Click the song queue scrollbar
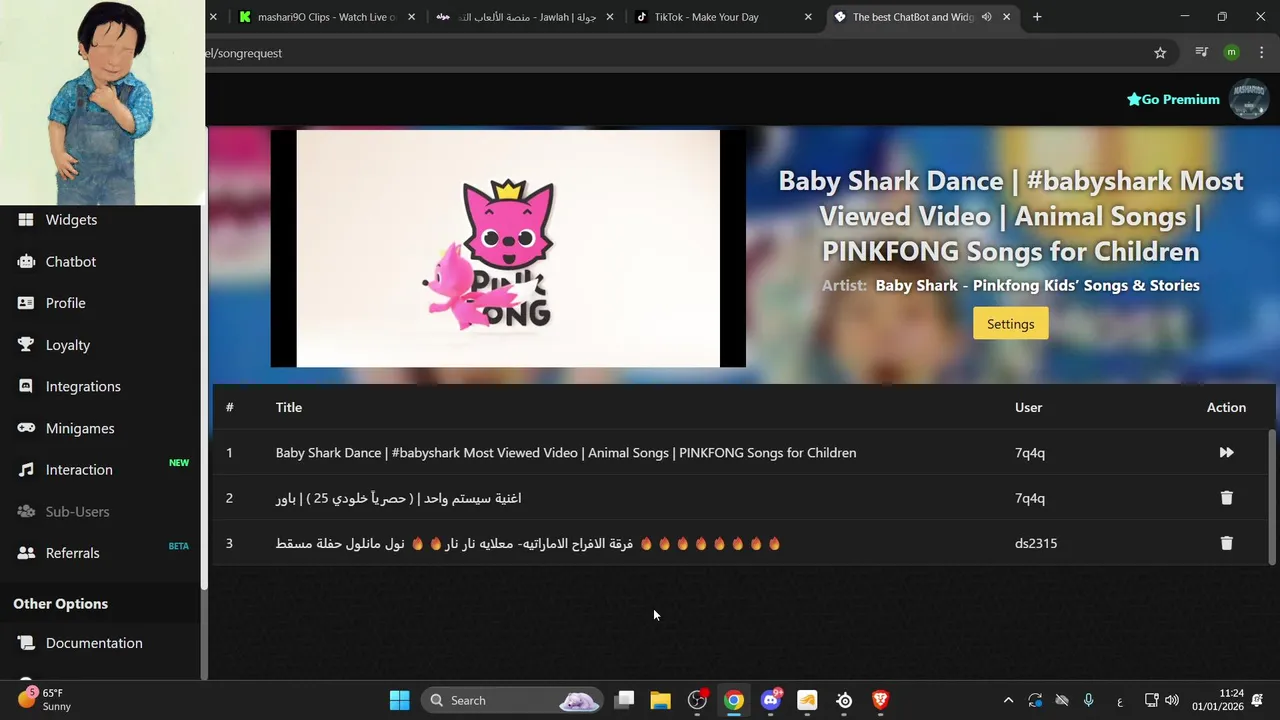This screenshot has width=1280, height=720. (x=1272, y=497)
